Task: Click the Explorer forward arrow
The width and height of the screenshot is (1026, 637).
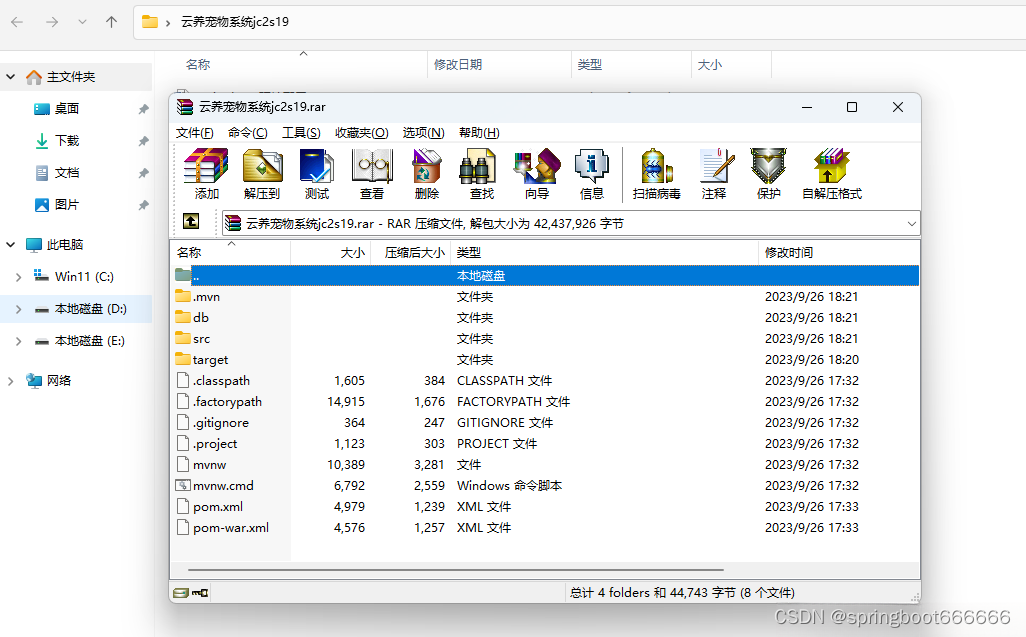Action: (52, 22)
